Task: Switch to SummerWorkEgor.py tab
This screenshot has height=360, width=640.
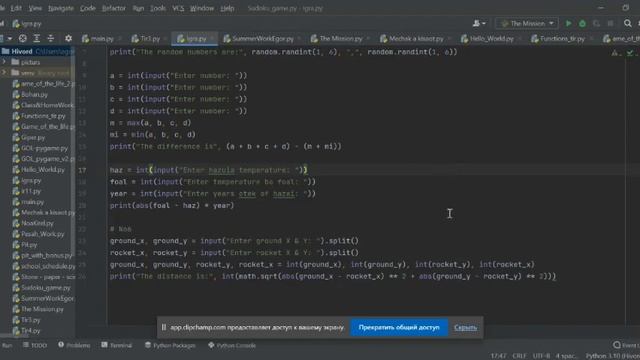Action: pos(262,39)
